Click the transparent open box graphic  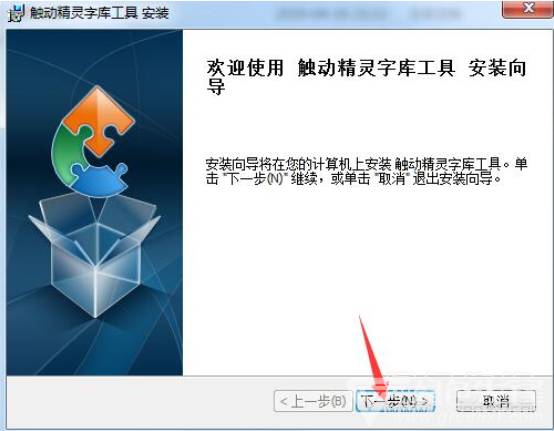click(x=95, y=254)
